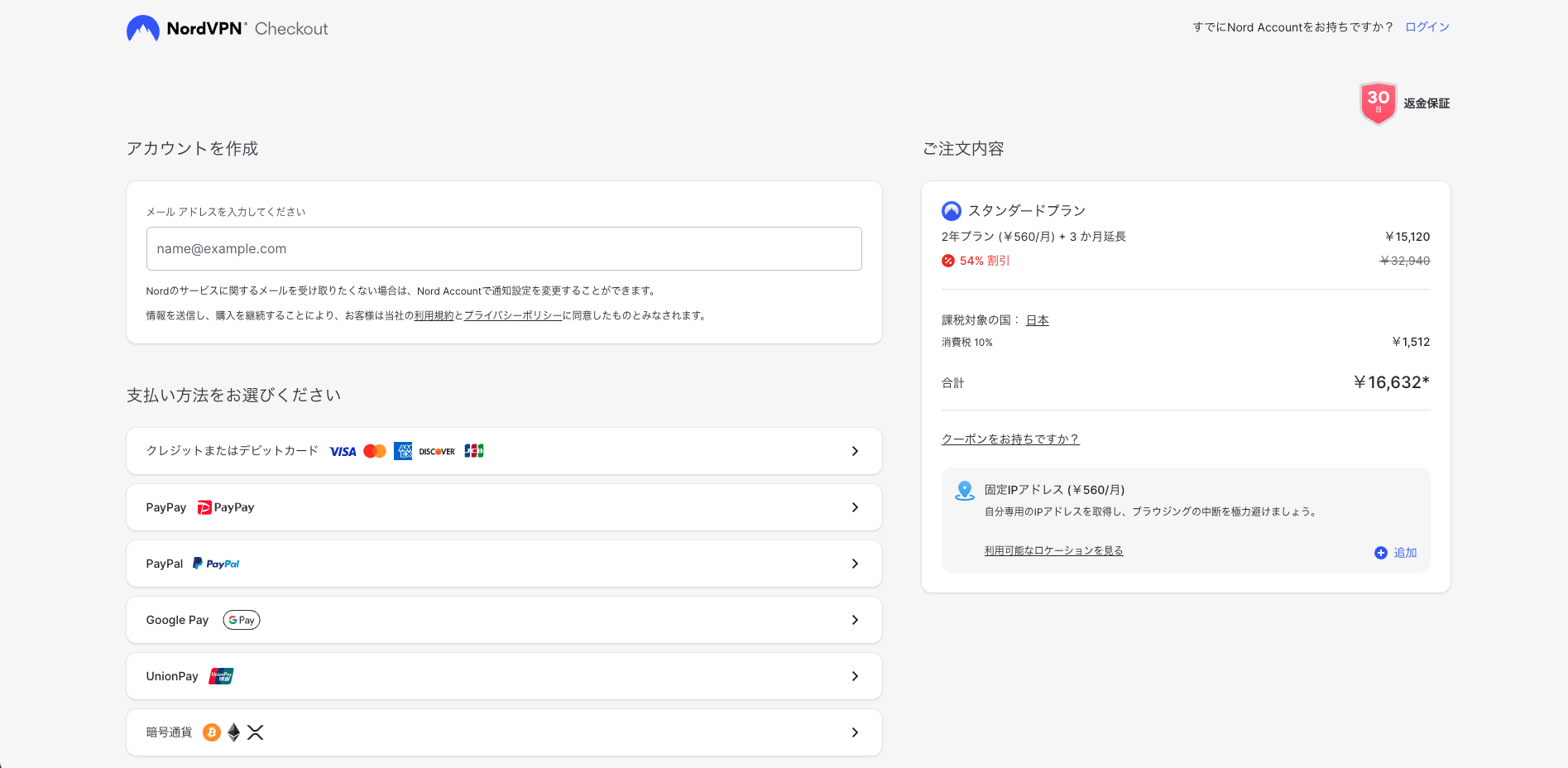
Task: Click the Checkout header text
Action: click(291, 29)
